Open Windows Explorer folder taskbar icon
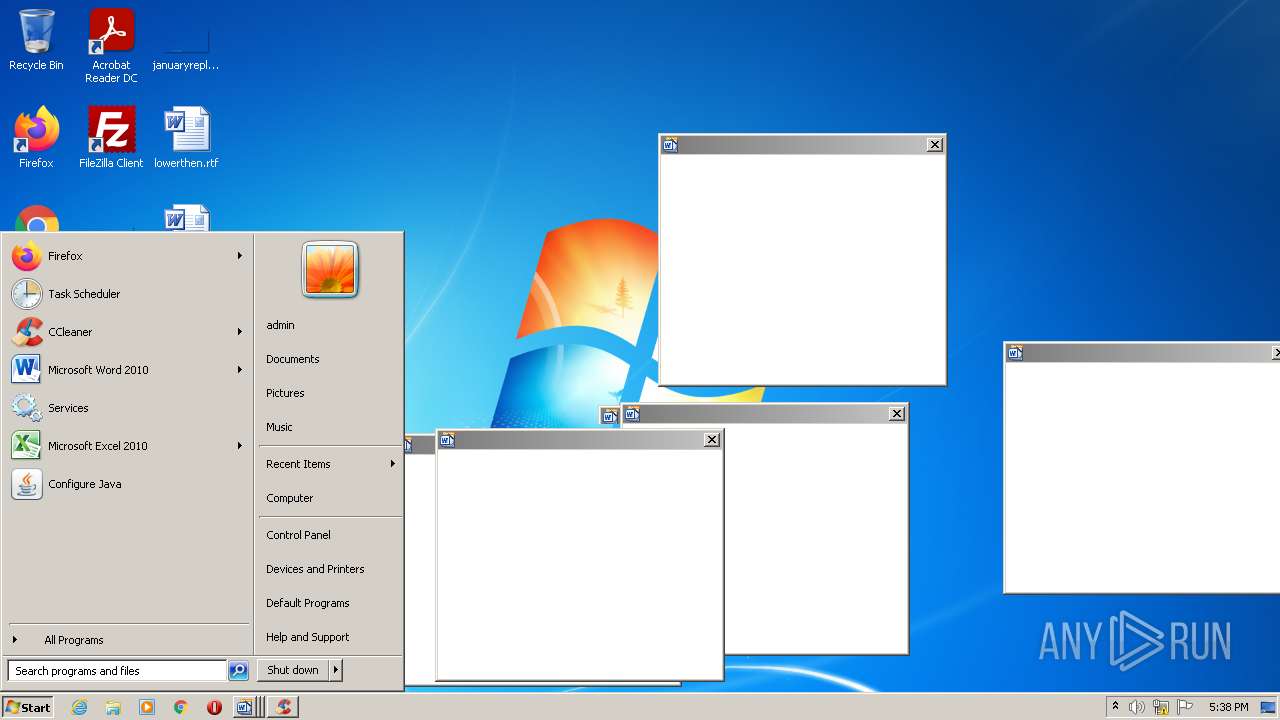Screen dimensions: 1280x720 point(113,707)
